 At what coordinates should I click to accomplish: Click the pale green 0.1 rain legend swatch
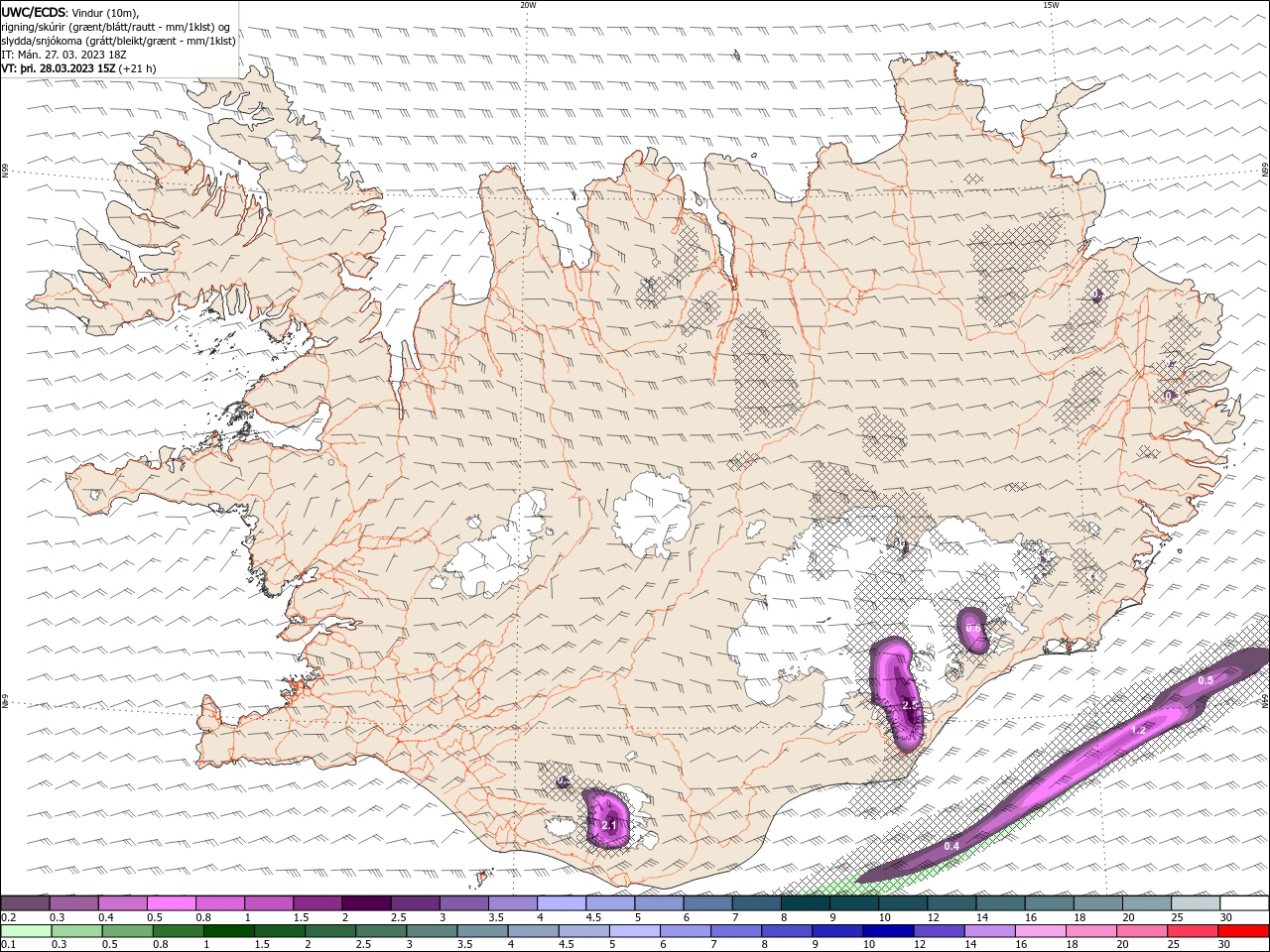(x=26, y=931)
